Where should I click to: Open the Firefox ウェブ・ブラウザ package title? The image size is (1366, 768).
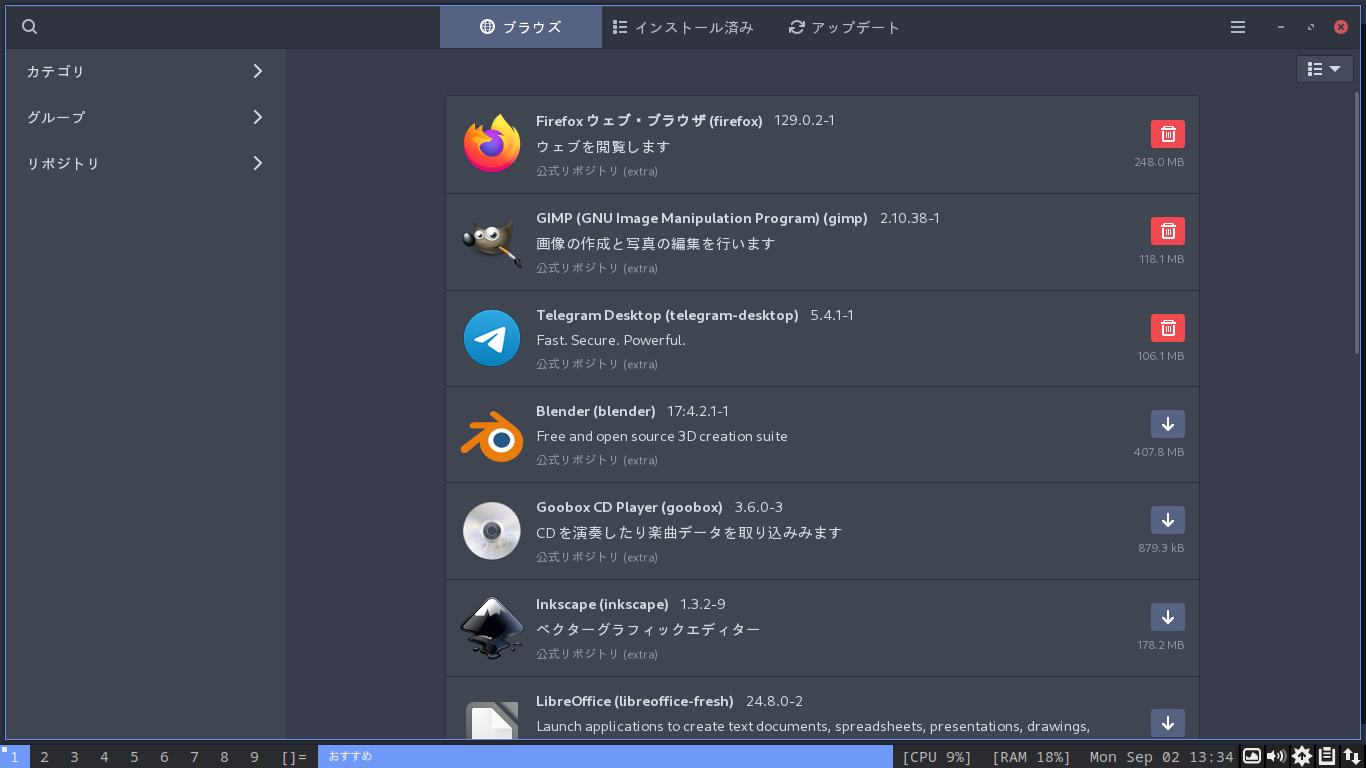point(649,121)
